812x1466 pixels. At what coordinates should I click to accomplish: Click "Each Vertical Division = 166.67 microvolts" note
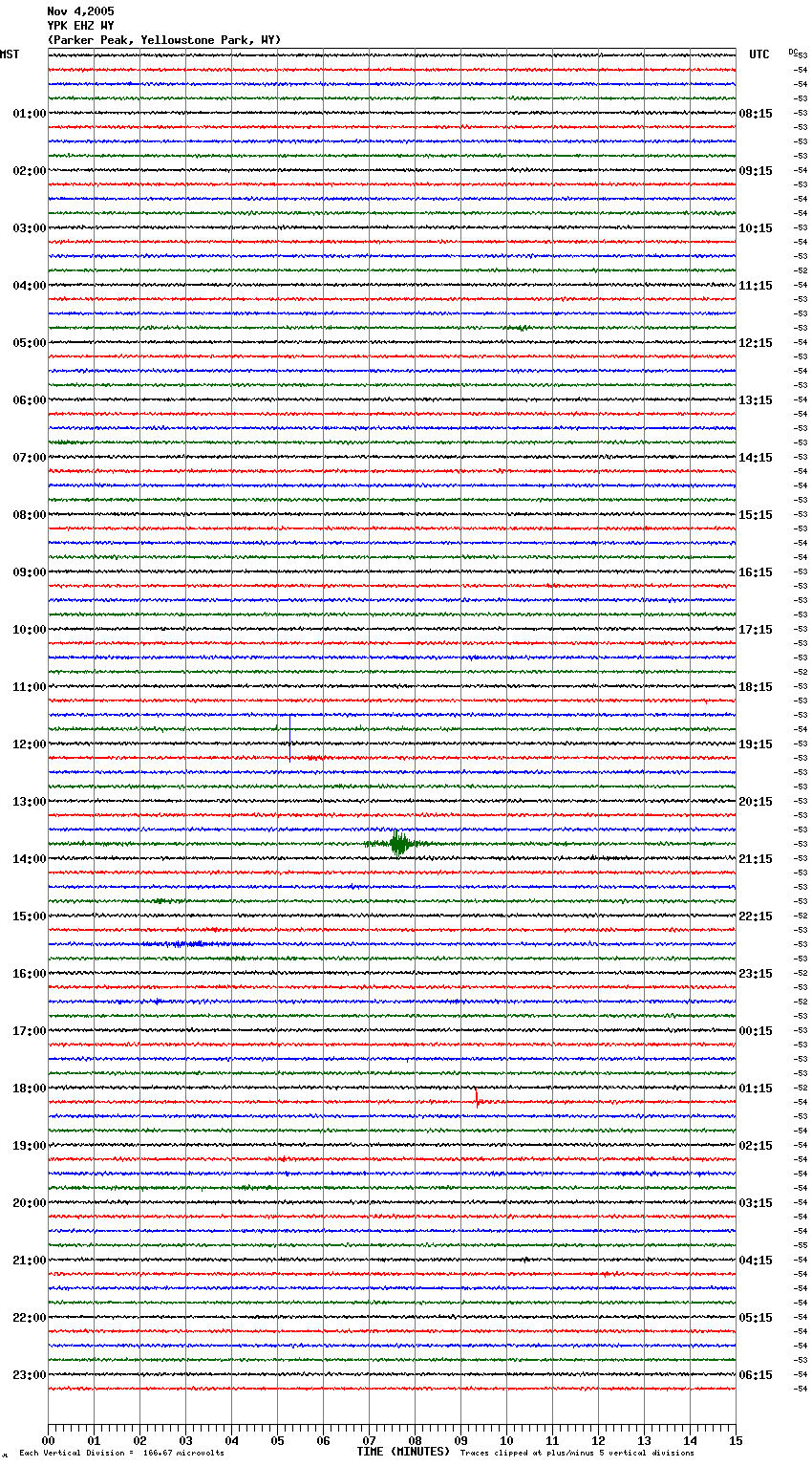[121, 1454]
